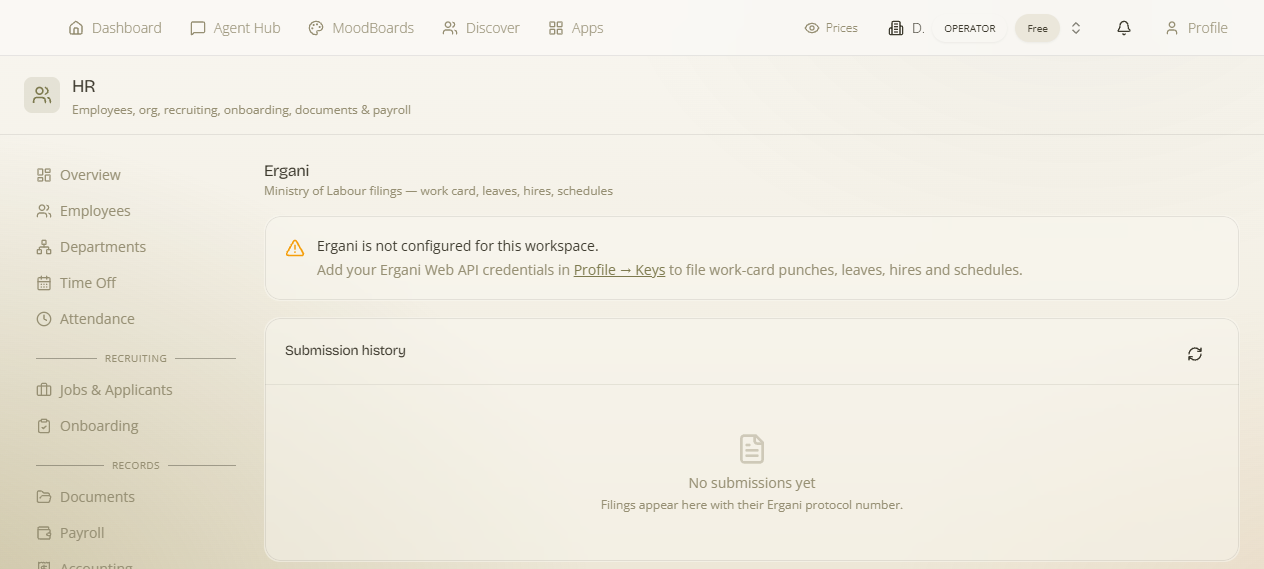The width and height of the screenshot is (1264, 569).
Task: Click the empty submissions document icon
Action: coord(752,448)
